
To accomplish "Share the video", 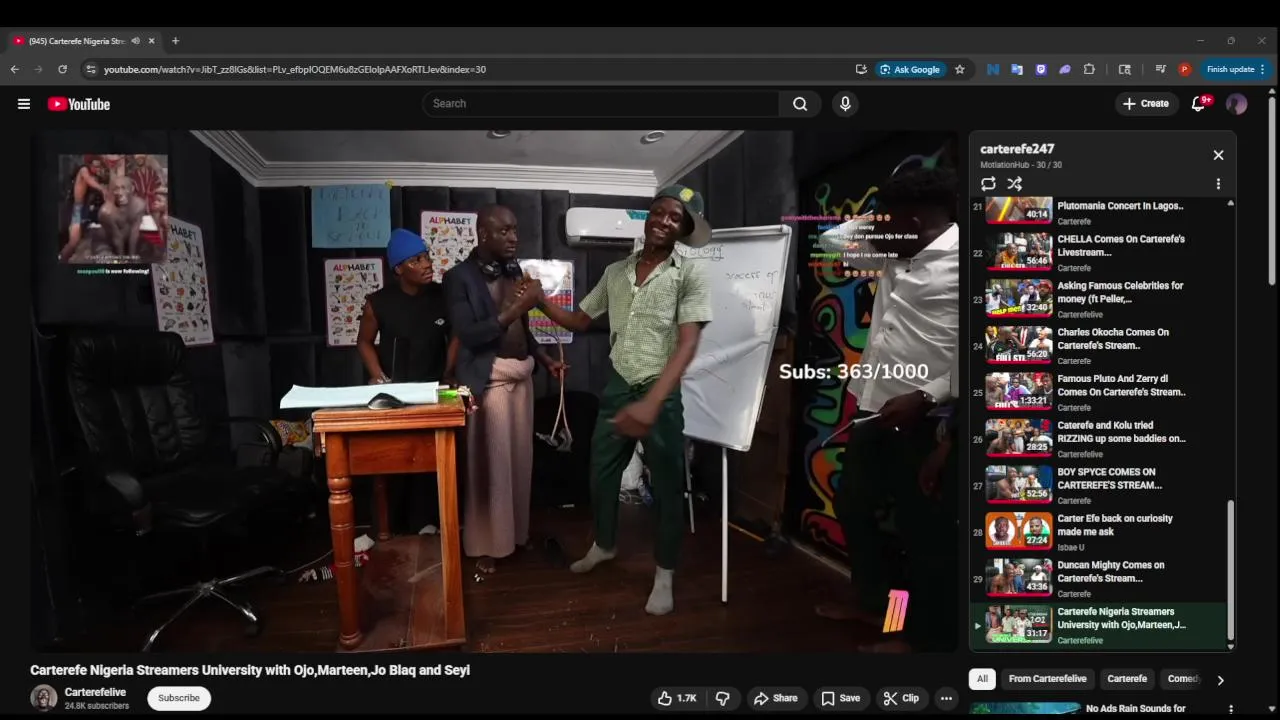I will pyautogui.click(x=775, y=698).
